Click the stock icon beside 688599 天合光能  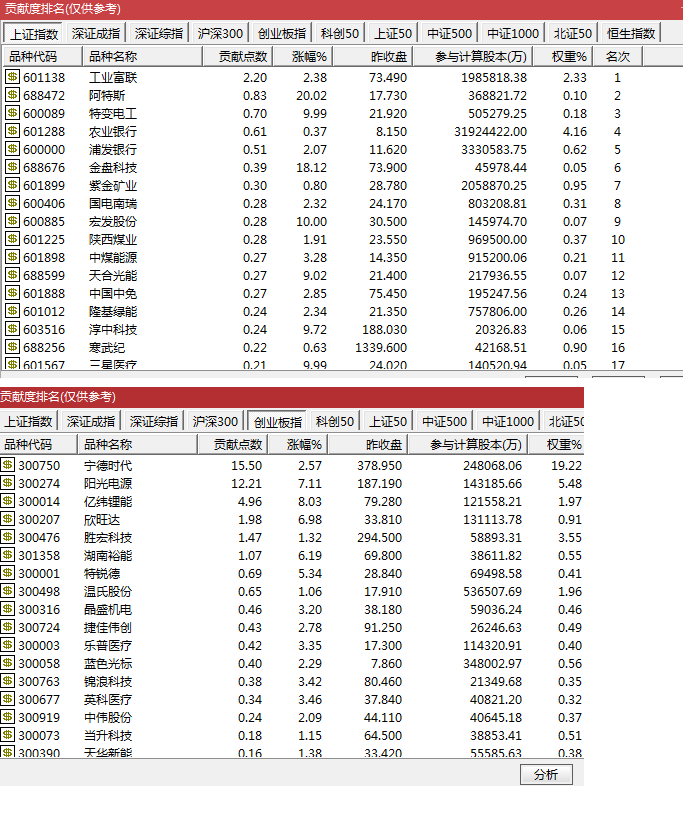pos(12,275)
